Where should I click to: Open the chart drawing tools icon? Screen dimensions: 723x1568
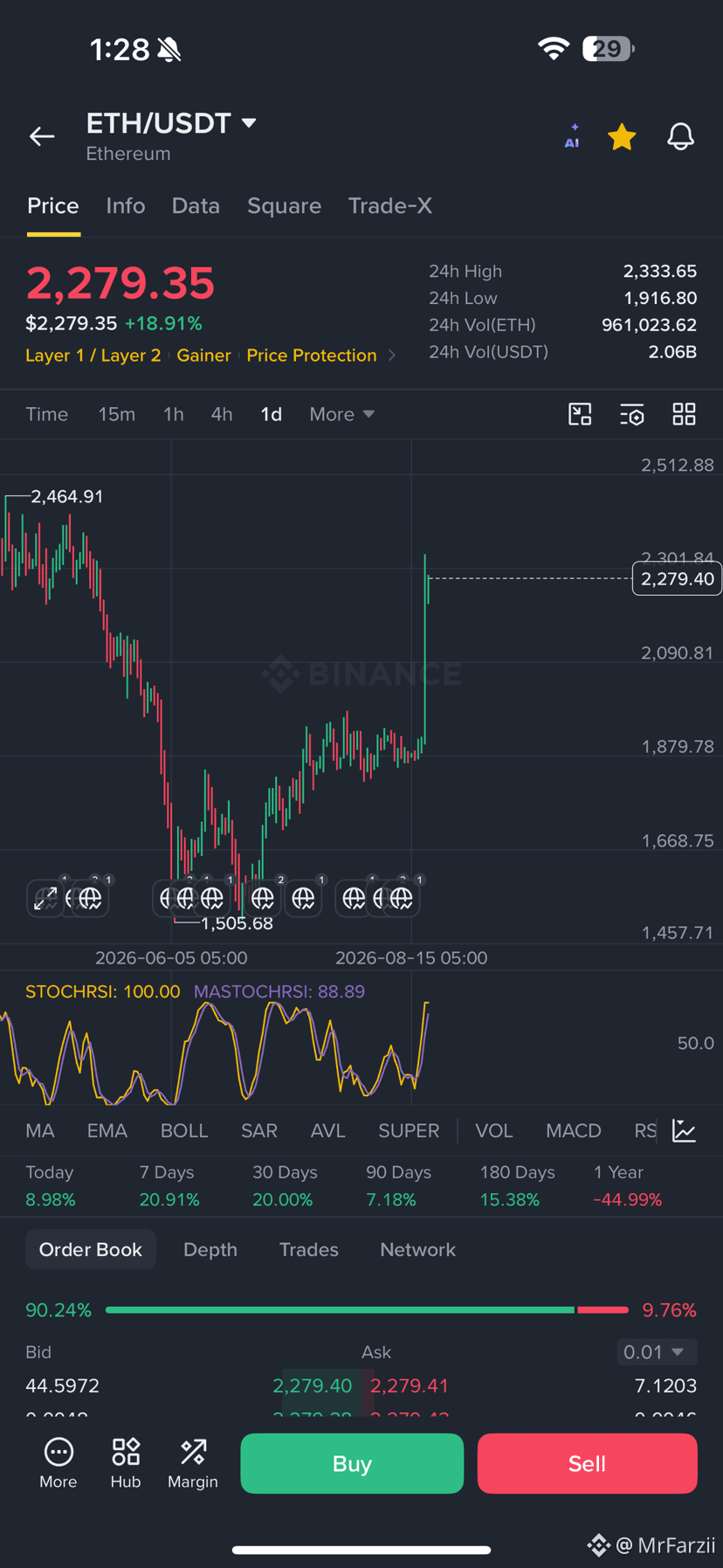[580, 414]
